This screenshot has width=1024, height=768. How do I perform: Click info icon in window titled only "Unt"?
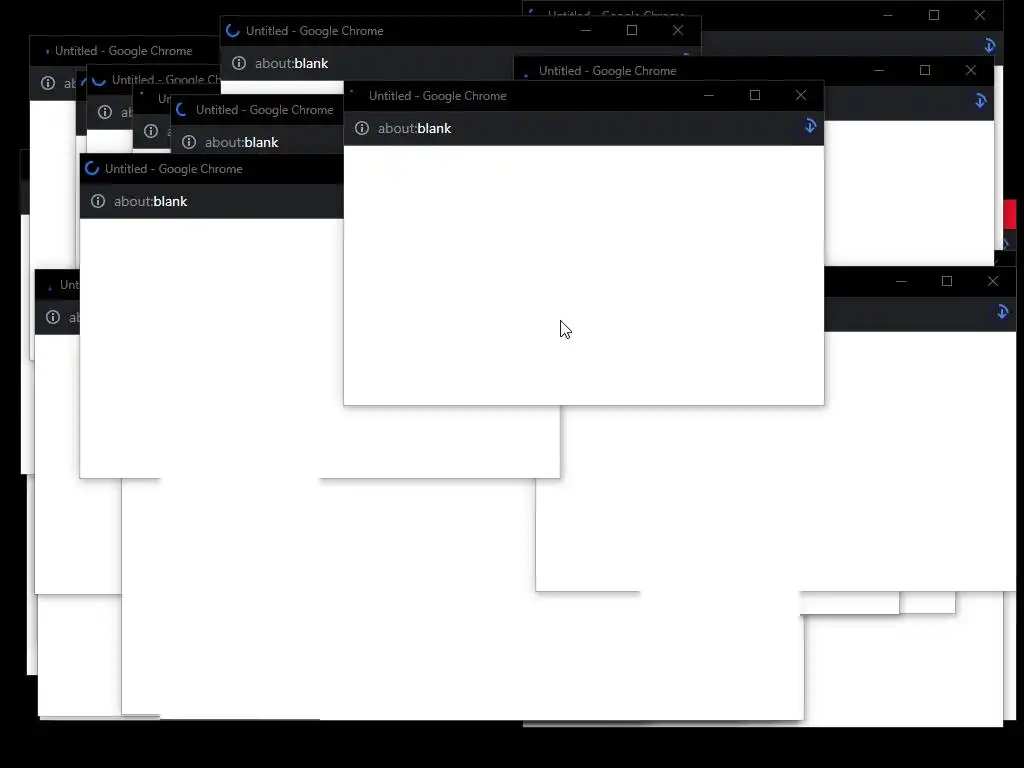[53, 317]
